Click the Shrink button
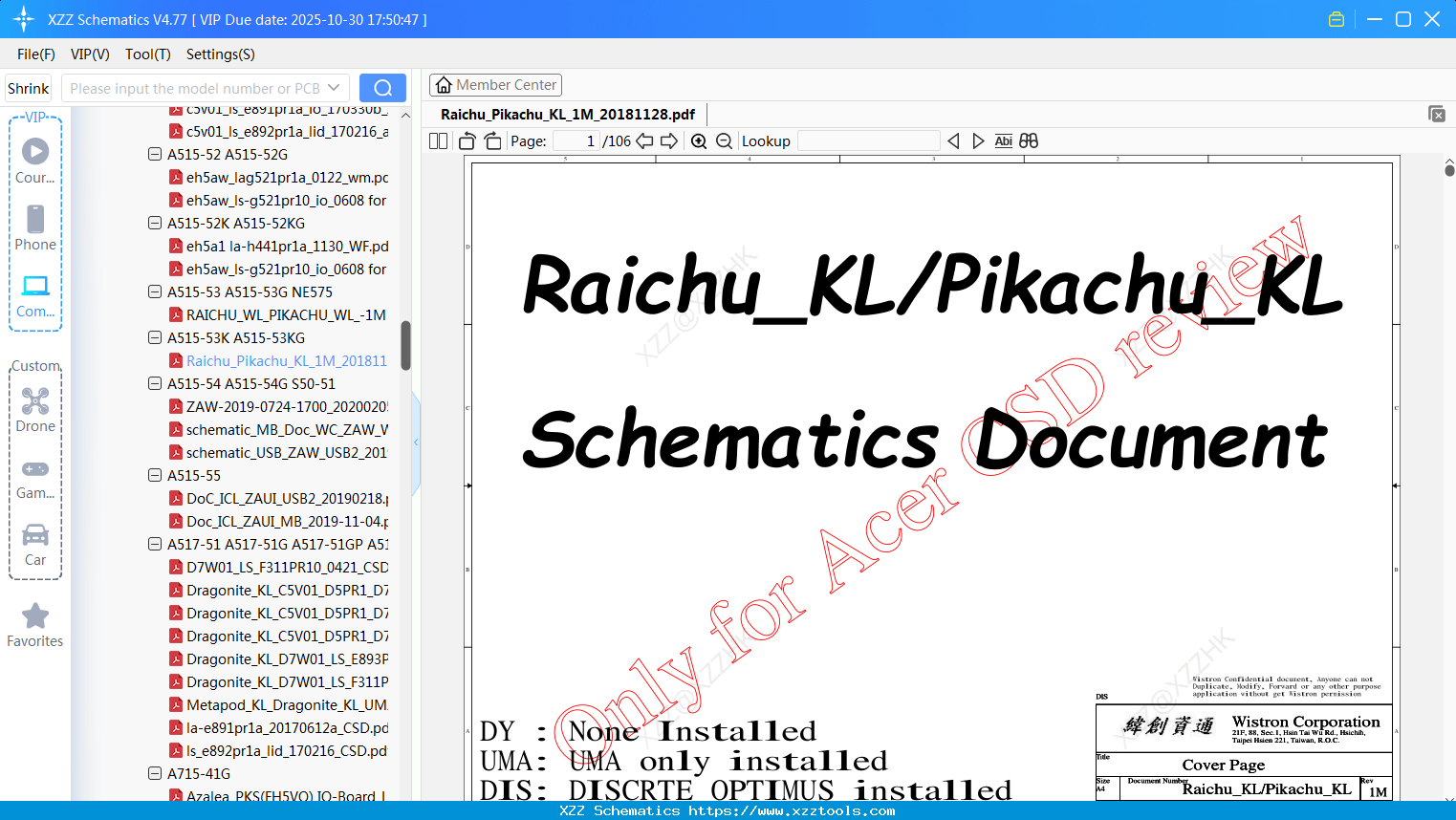Viewport: 1456px width, 820px height. click(29, 88)
